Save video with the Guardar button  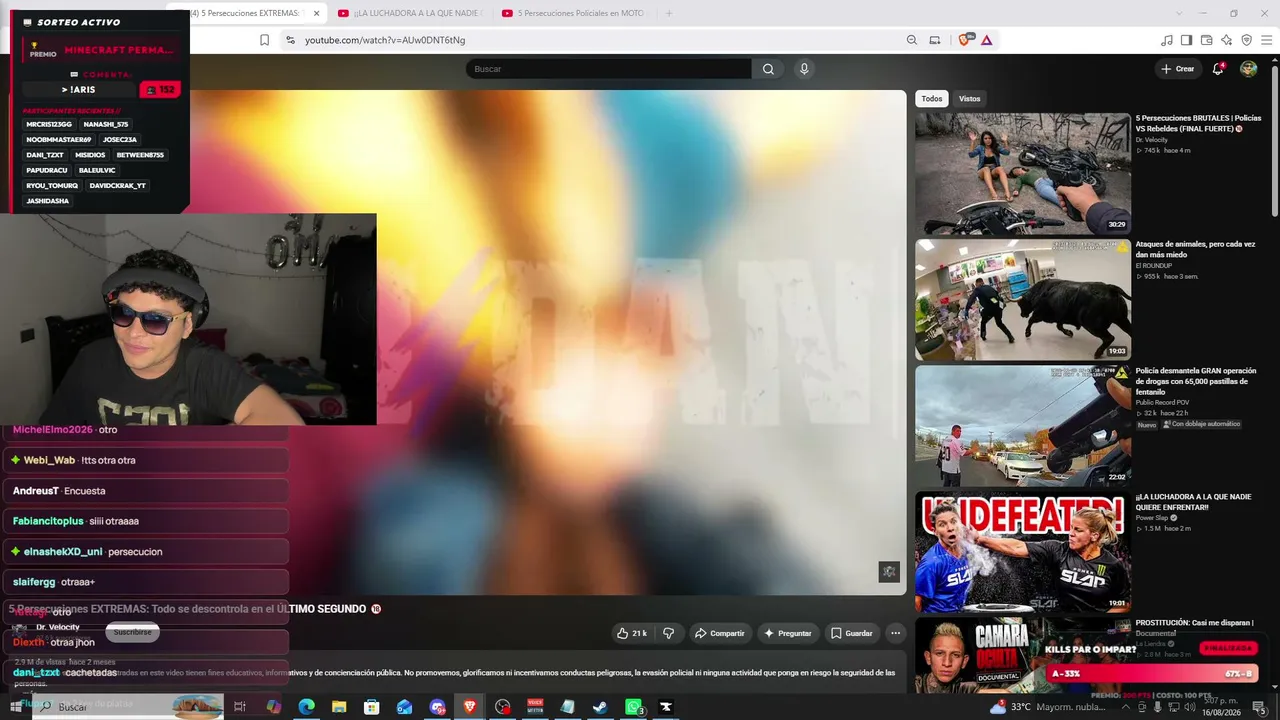point(851,633)
